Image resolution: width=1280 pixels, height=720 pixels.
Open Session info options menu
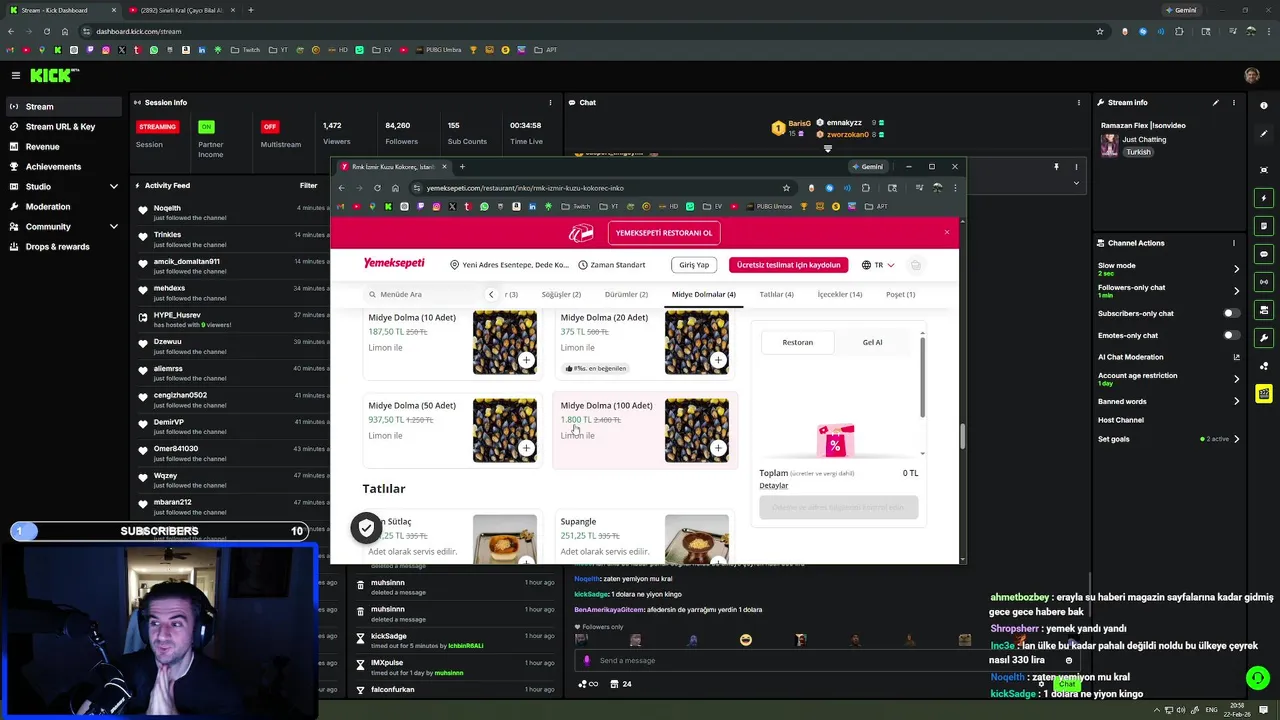[550, 102]
